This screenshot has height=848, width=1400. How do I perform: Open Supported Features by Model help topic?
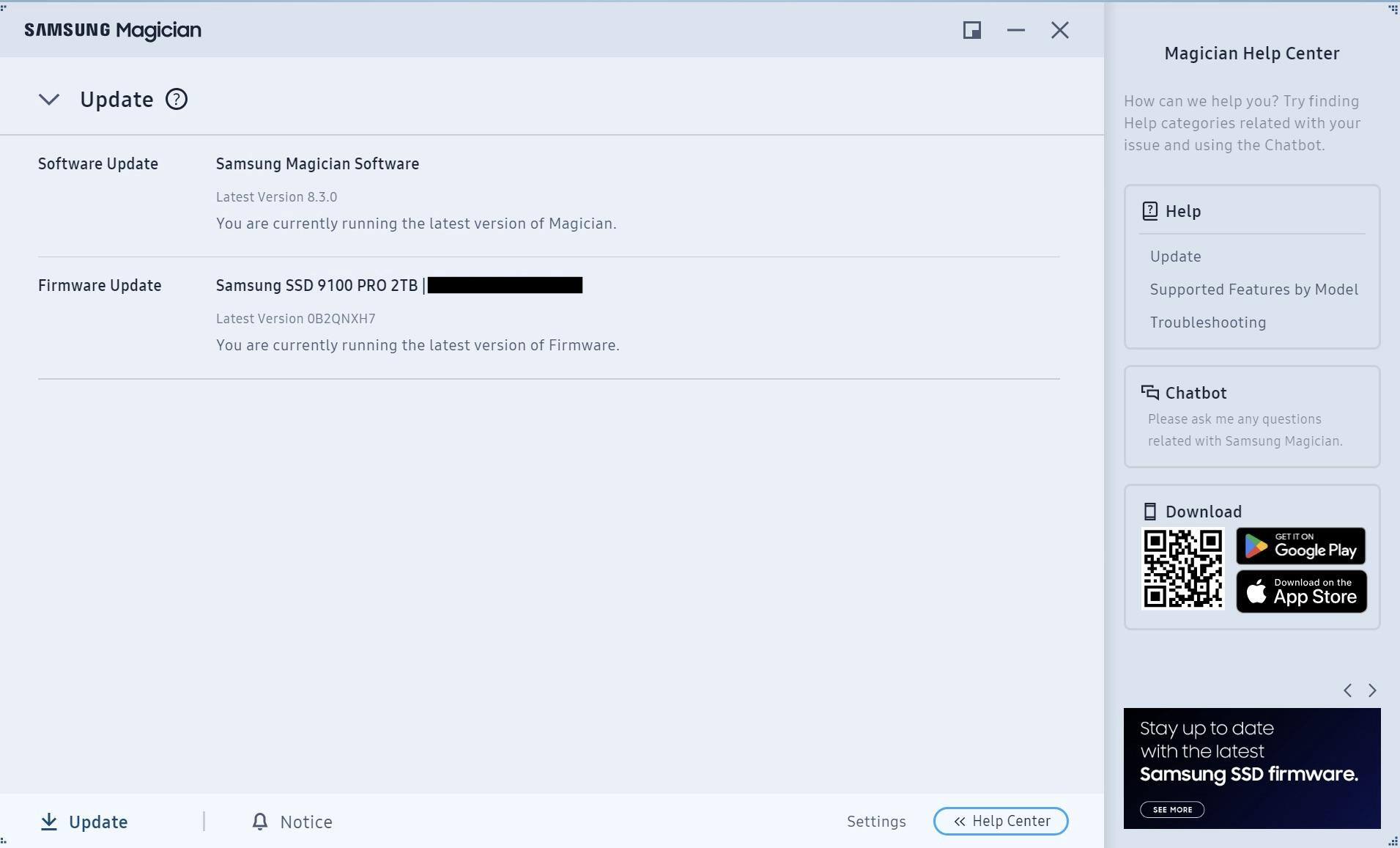pyautogui.click(x=1253, y=290)
